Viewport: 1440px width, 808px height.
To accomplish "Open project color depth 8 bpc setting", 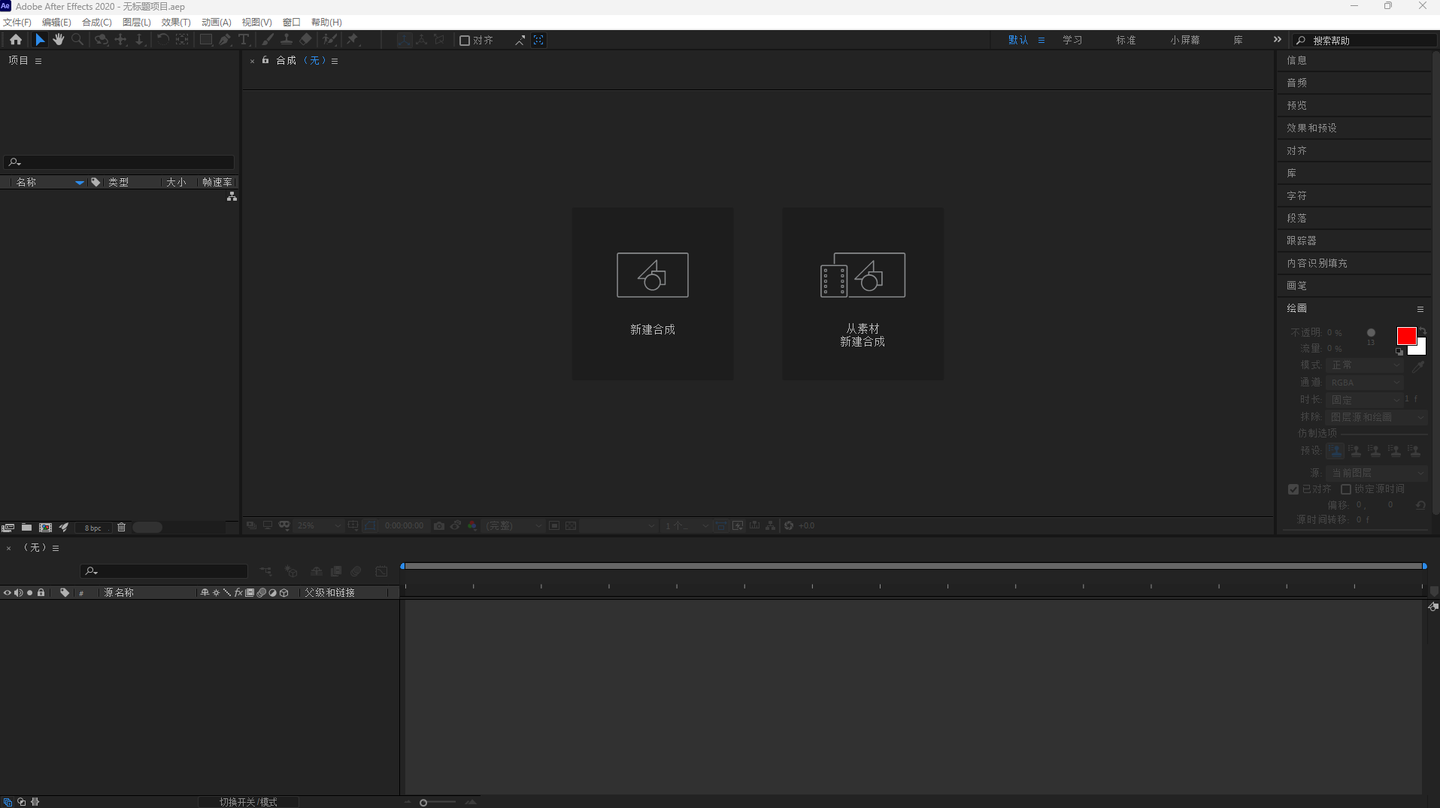I will [92, 528].
